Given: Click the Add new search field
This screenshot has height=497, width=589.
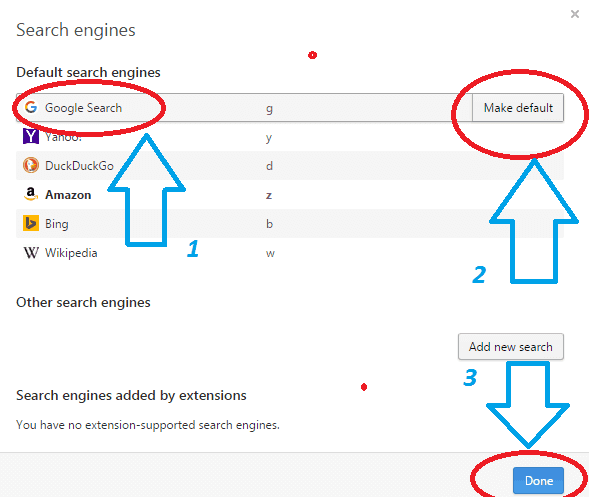Looking at the screenshot, I should click(511, 346).
